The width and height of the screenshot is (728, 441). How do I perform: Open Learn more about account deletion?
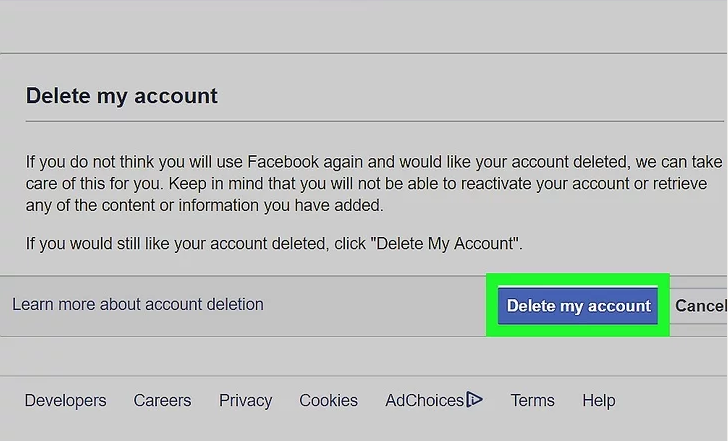138,305
